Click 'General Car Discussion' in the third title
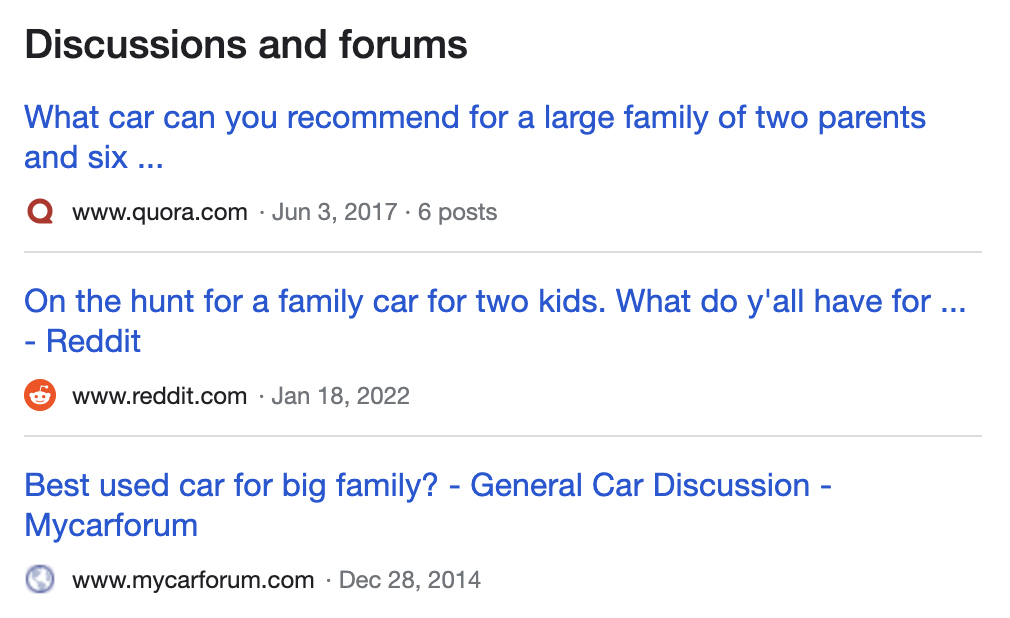This screenshot has width=1010, height=618. [x=640, y=486]
